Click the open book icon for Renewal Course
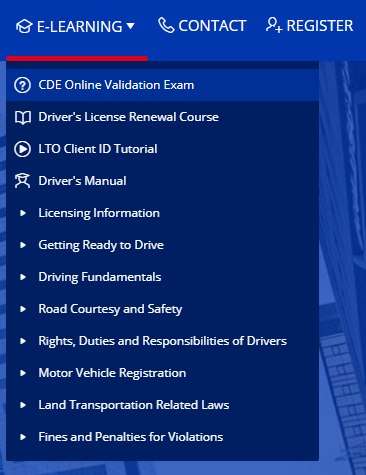The width and height of the screenshot is (366, 475). [23, 117]
